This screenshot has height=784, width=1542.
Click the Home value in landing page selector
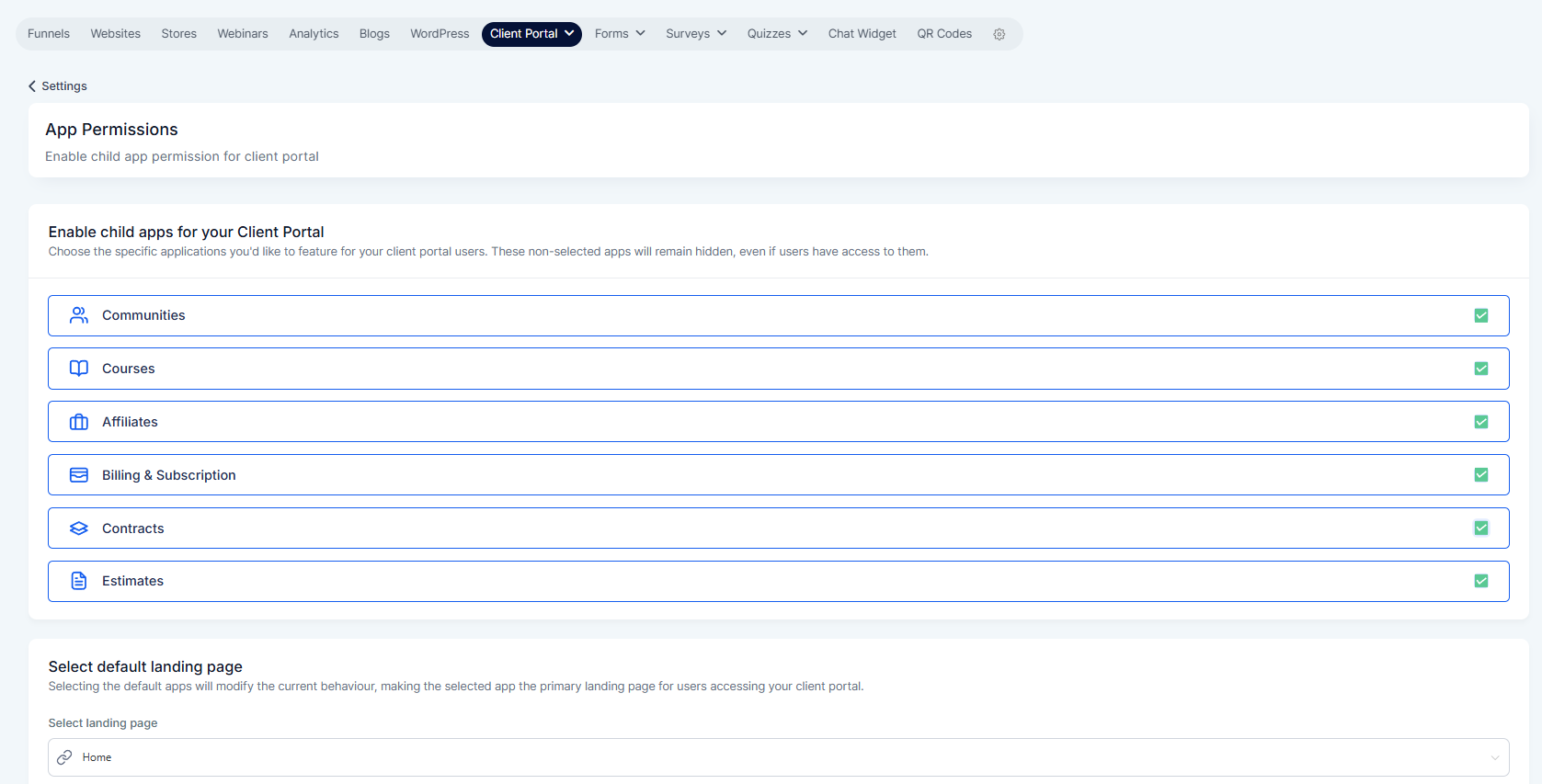97,757
